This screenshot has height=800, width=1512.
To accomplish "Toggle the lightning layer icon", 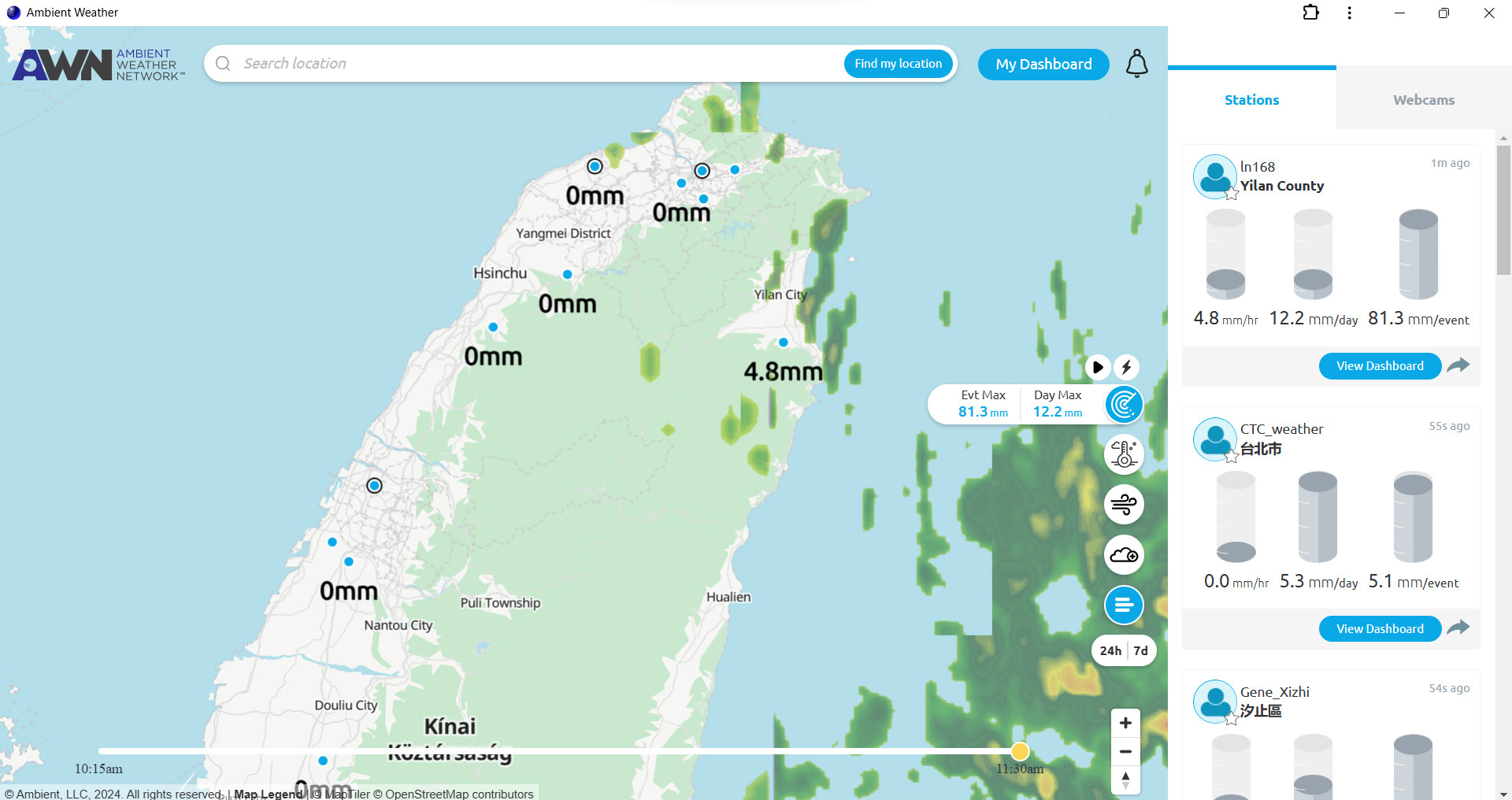I will pyautogui.click(x=1126, y=367).
